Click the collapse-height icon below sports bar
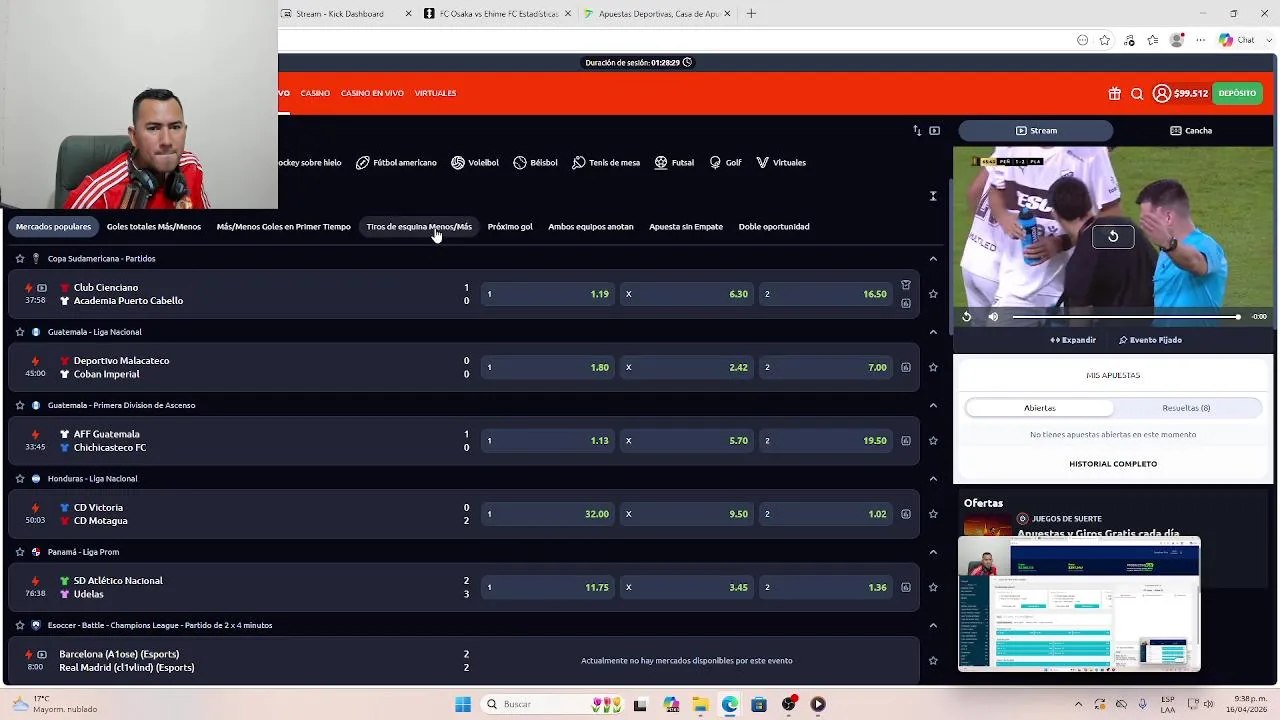1280x720 pixels. (933, 196)
